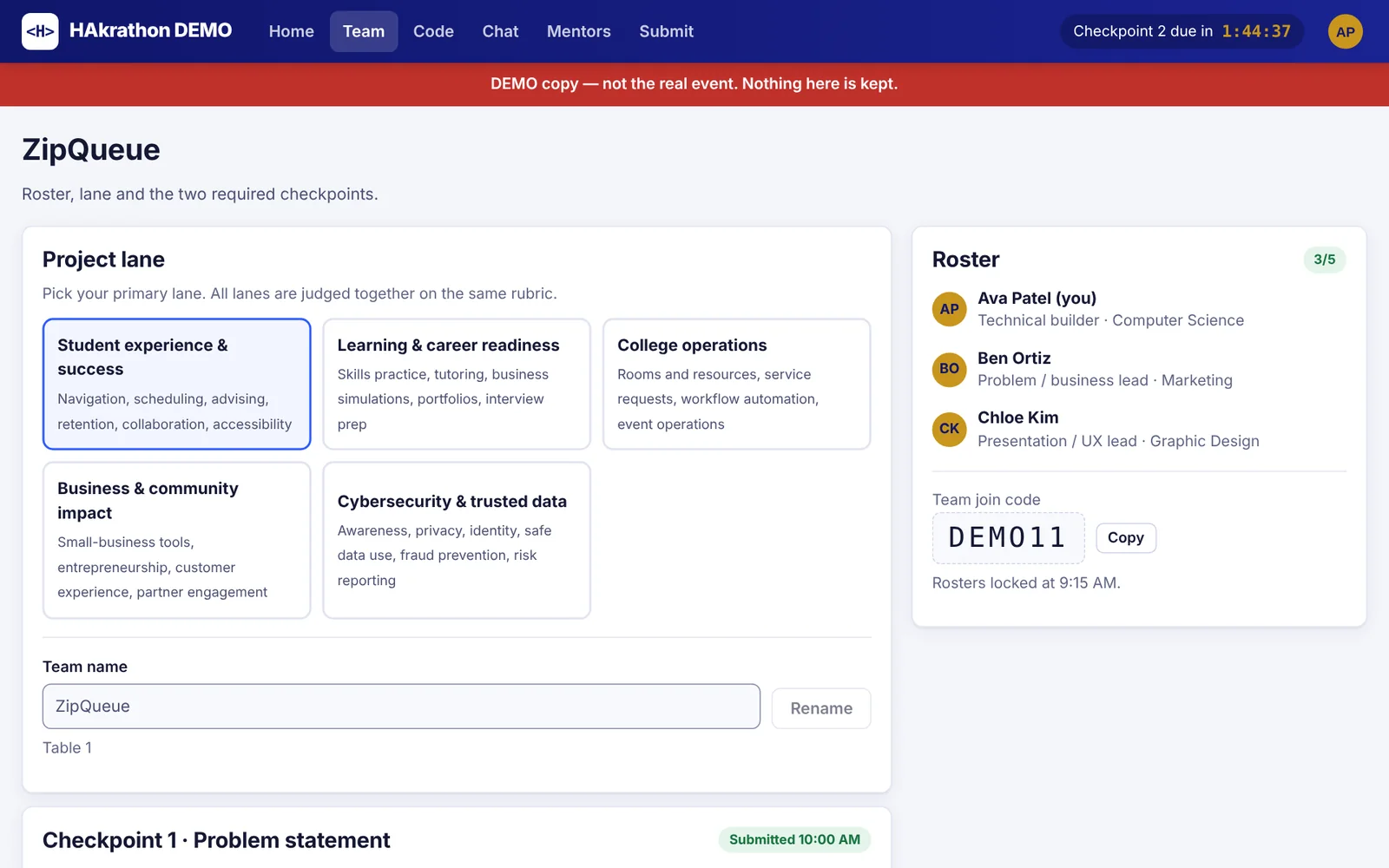Click the Roster heading
This screenshot has height=868, width=1389.
[x=965, y=260]
